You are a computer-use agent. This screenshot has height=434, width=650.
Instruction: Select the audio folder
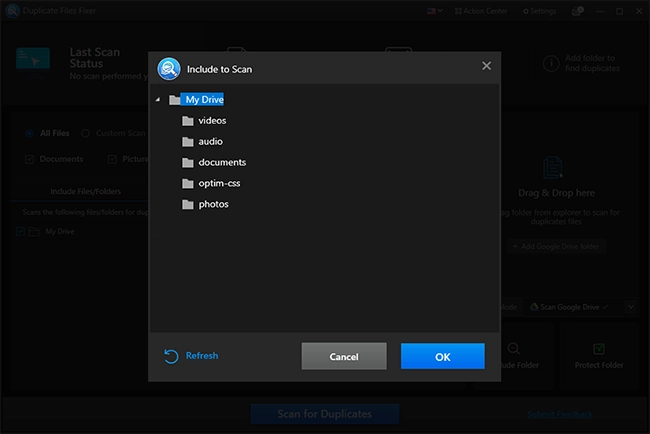(x=210, y=141)
